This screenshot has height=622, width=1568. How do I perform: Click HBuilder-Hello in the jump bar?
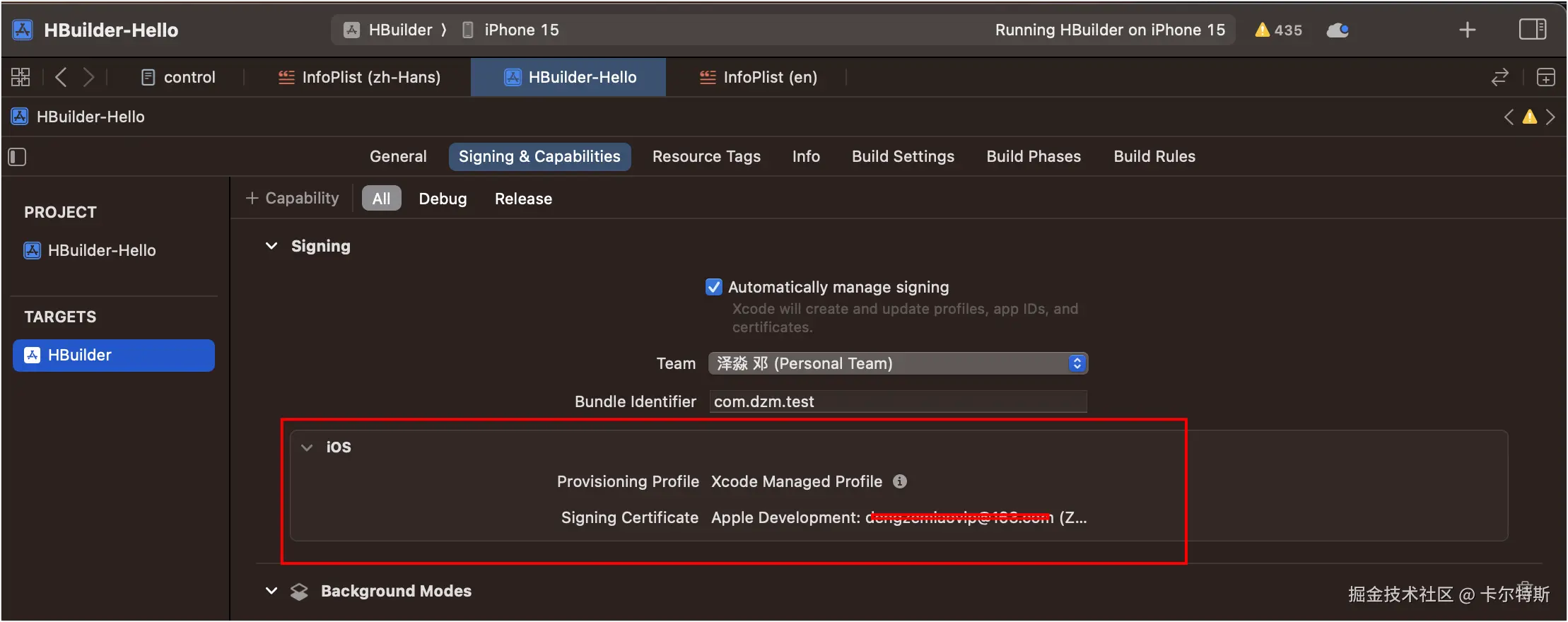(x=78, y=117)
